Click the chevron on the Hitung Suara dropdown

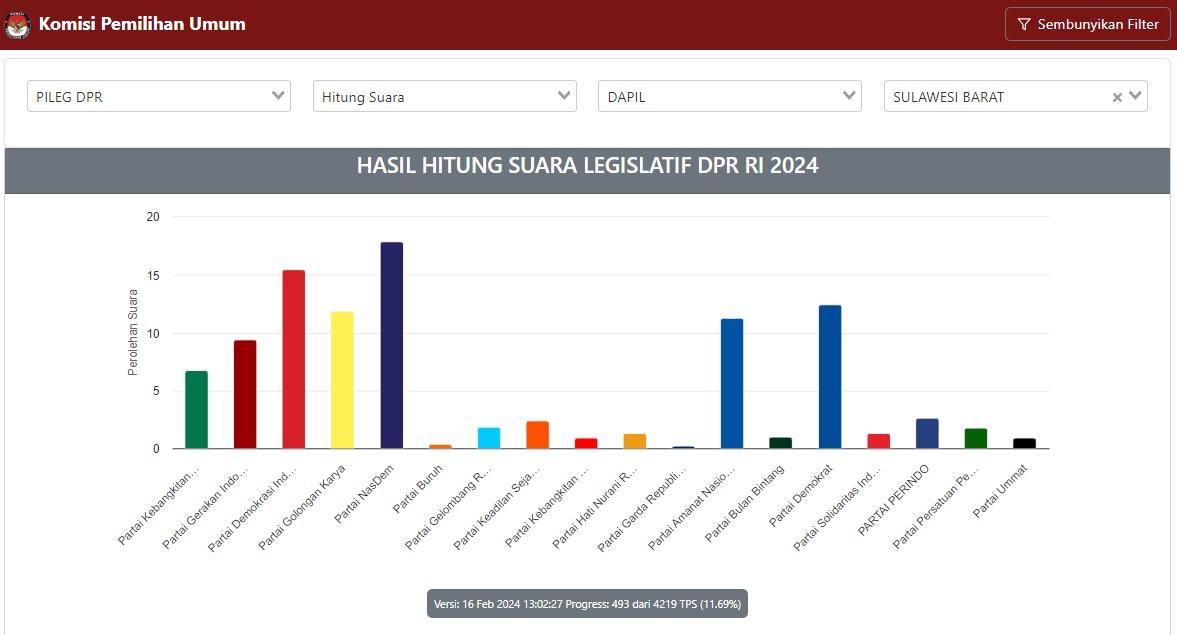coord(565,95)
